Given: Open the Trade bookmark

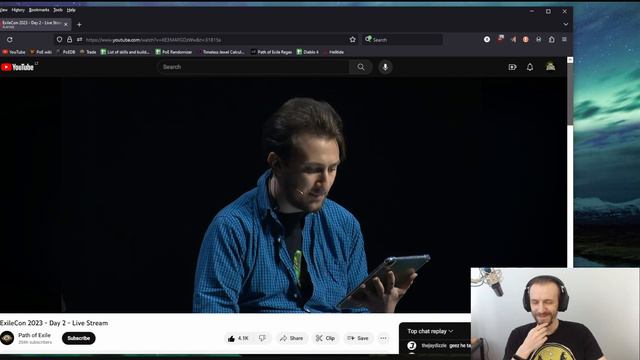Looking at the screenshot, I should coord(88,52).
